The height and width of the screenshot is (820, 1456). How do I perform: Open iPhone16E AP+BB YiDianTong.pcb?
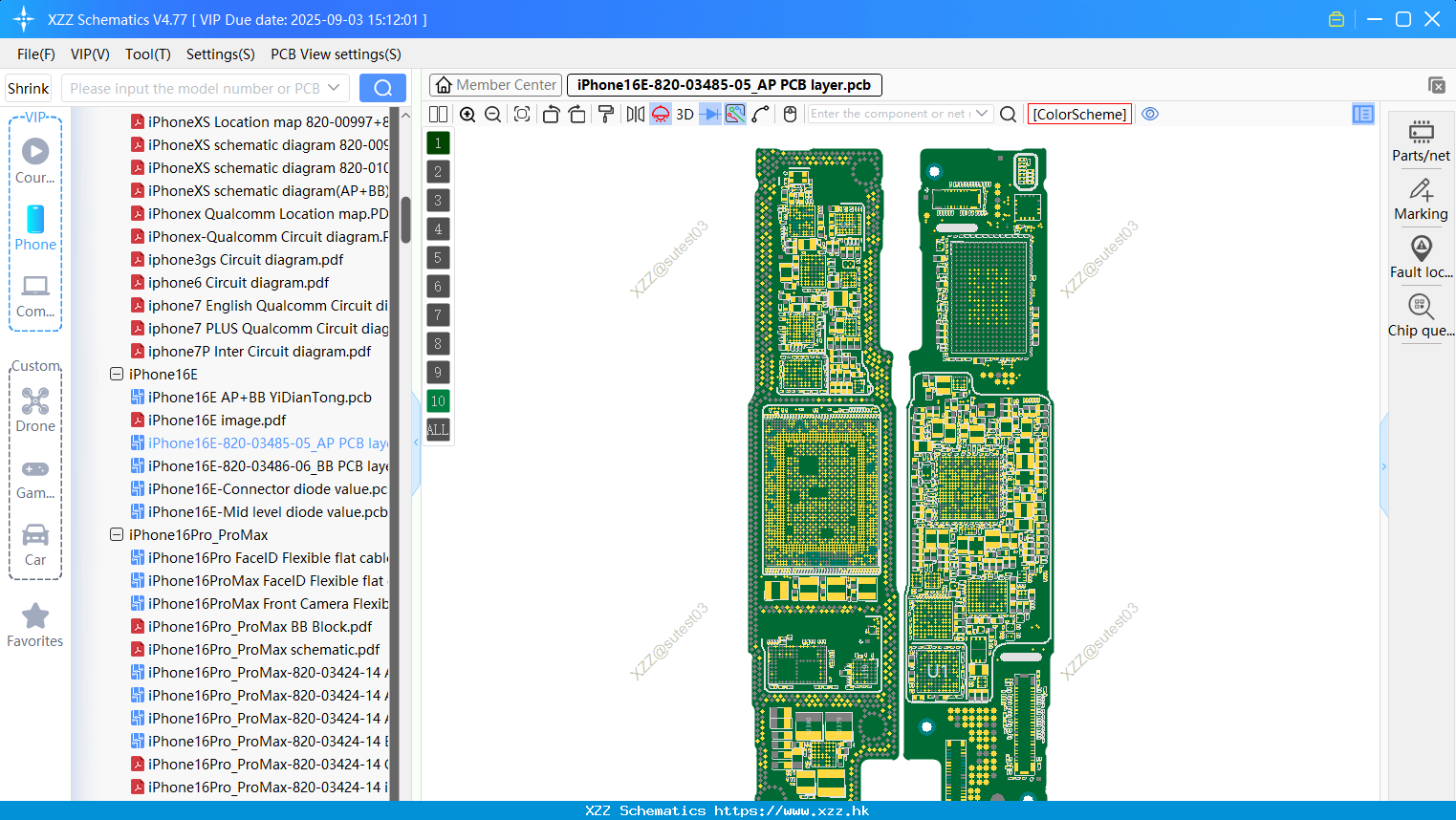260,398
